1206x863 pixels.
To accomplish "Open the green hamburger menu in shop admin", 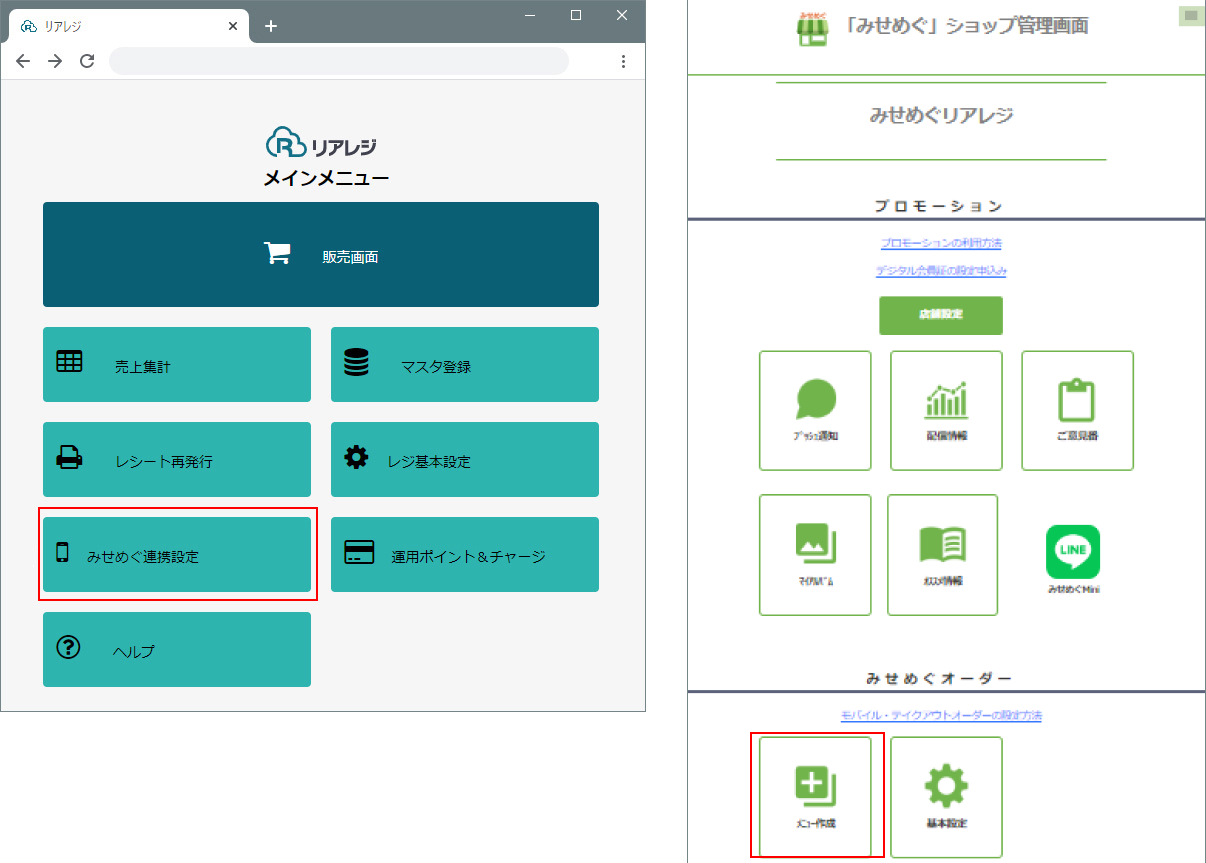I will pos(1191,15).
